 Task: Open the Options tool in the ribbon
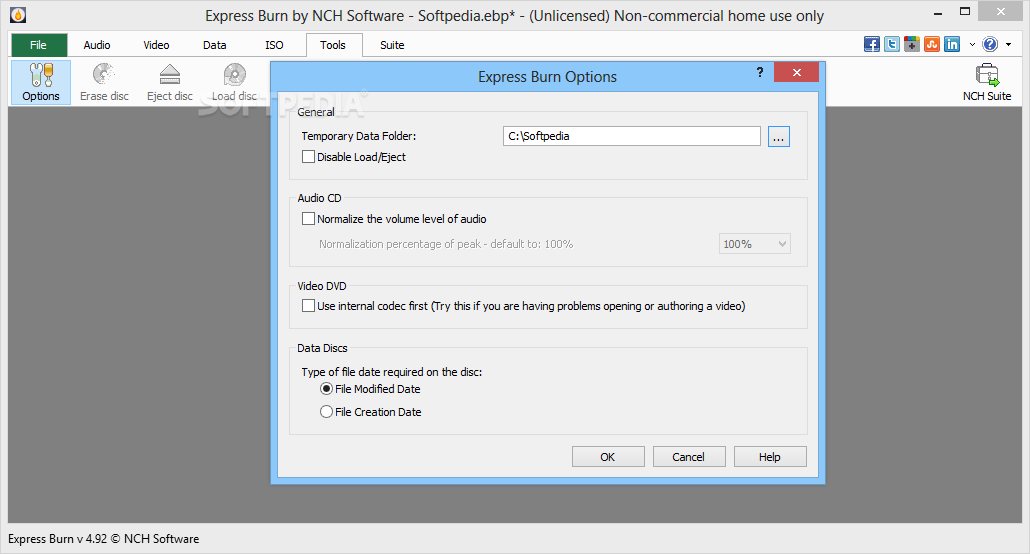click(x=41, y=82)
